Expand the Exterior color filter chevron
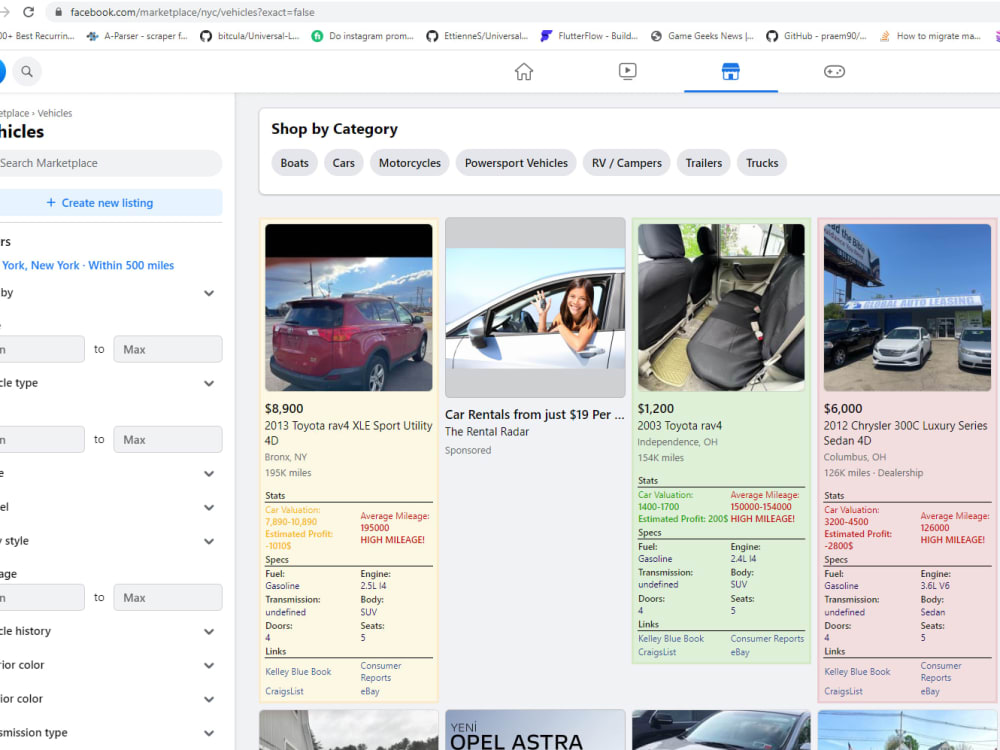 click(x=209, y=665)
